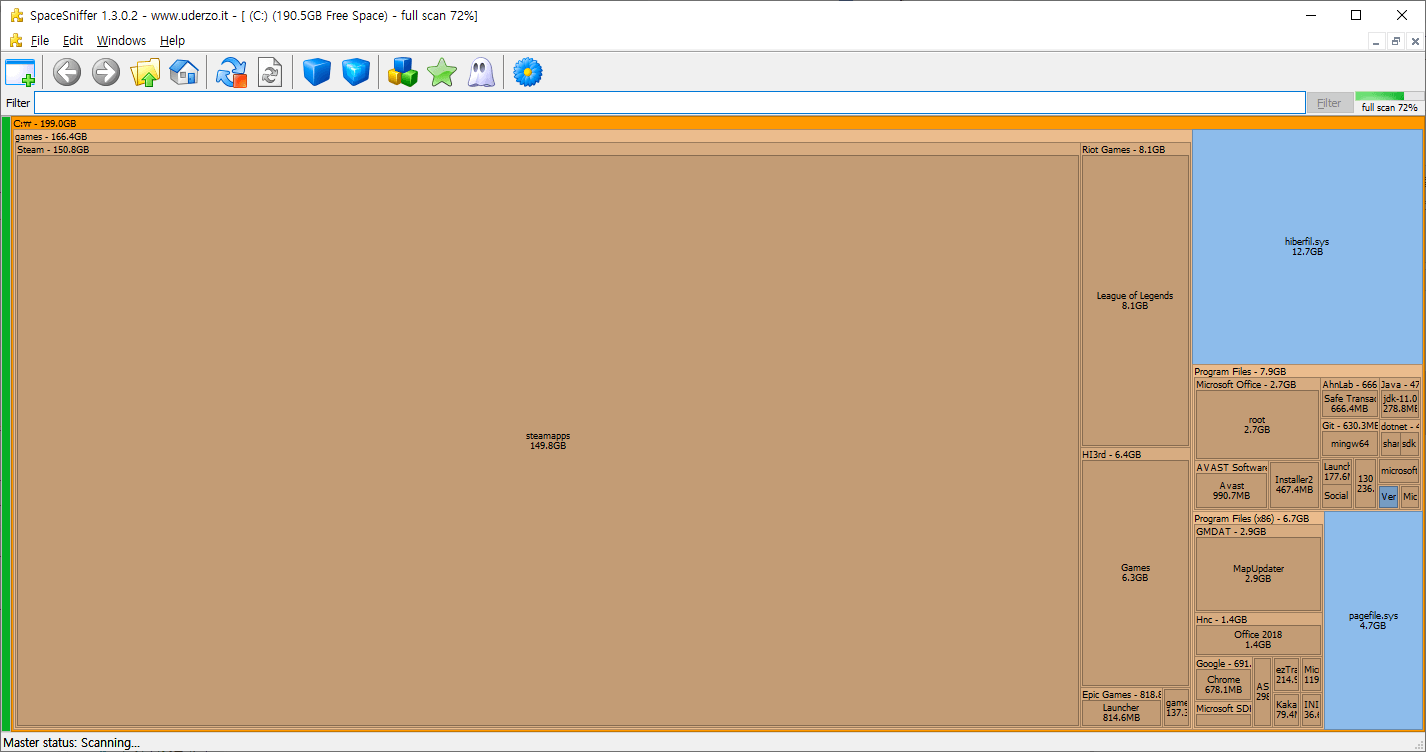Click the greyed Filter button
This screenshot has width=1426, height=752.
[x=1329, y=103]
